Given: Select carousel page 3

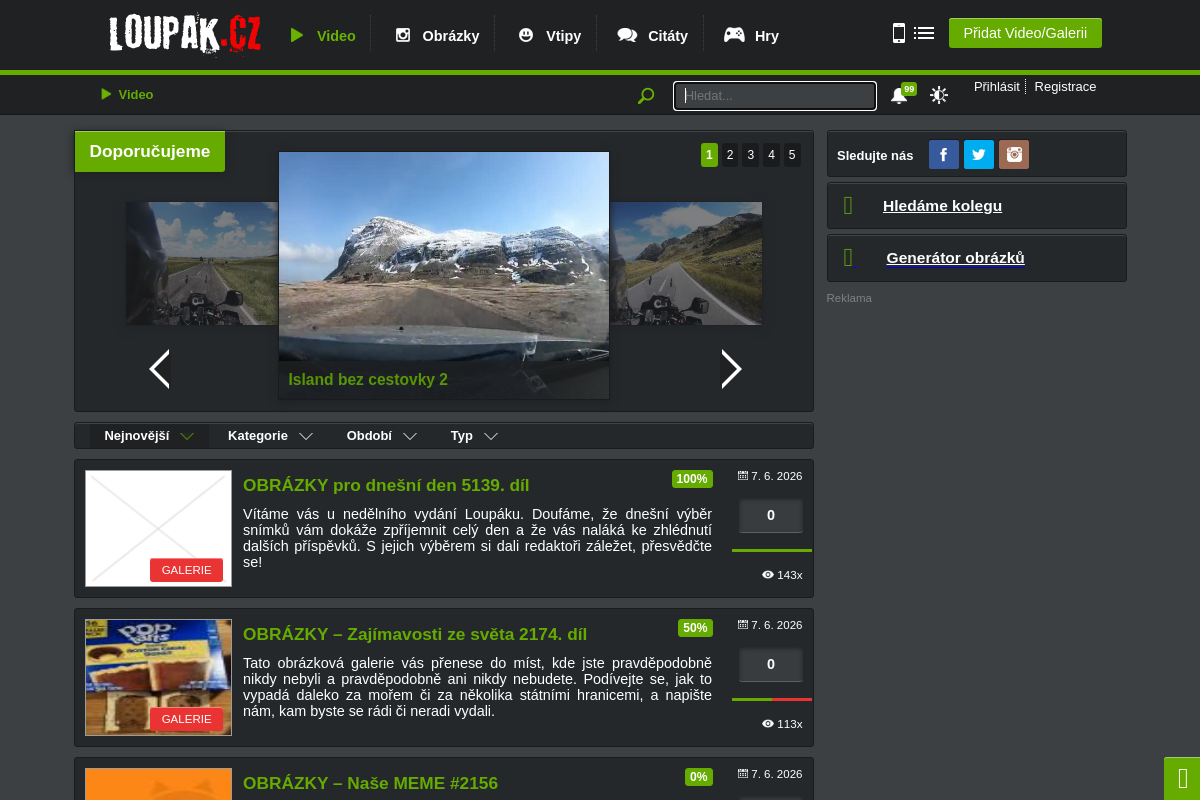Looking at the screenshot, I should [751, 155].
